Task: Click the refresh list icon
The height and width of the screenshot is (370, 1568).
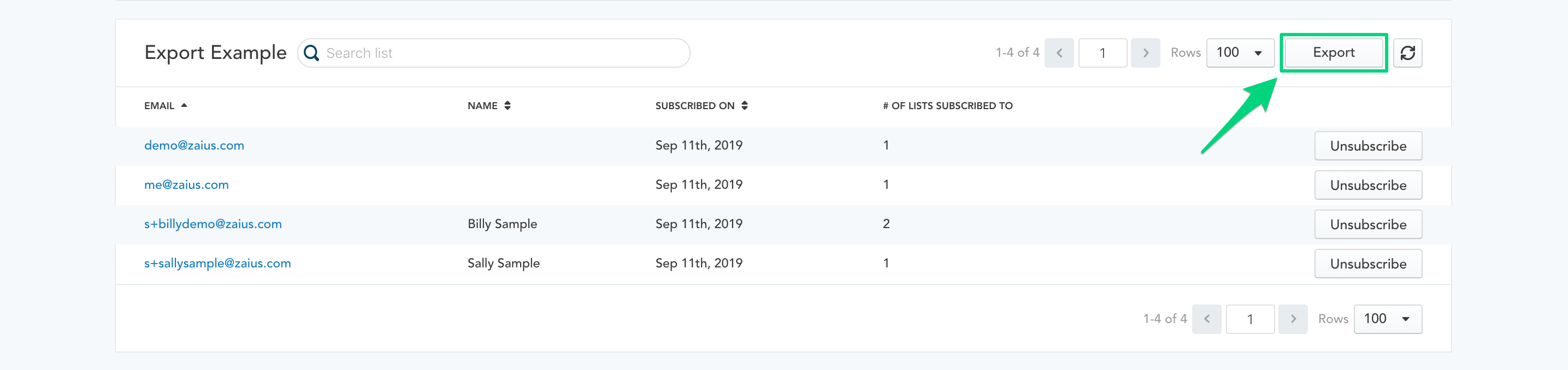Action: [x=1407, y=53]
